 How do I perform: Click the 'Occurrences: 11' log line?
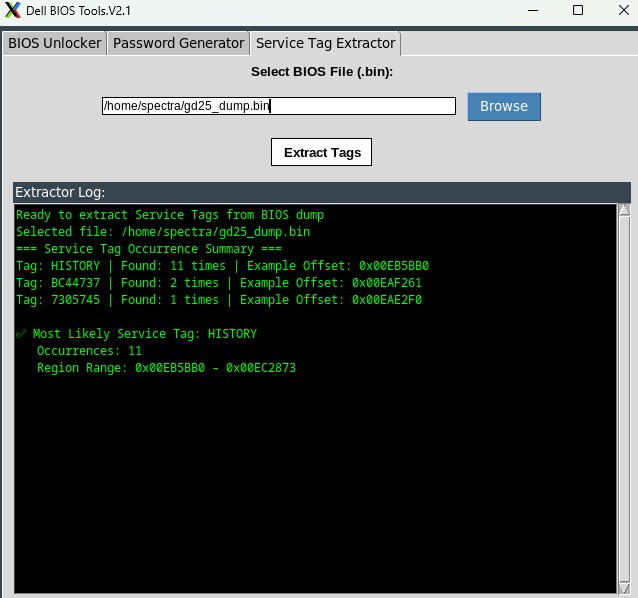point(89,351)
